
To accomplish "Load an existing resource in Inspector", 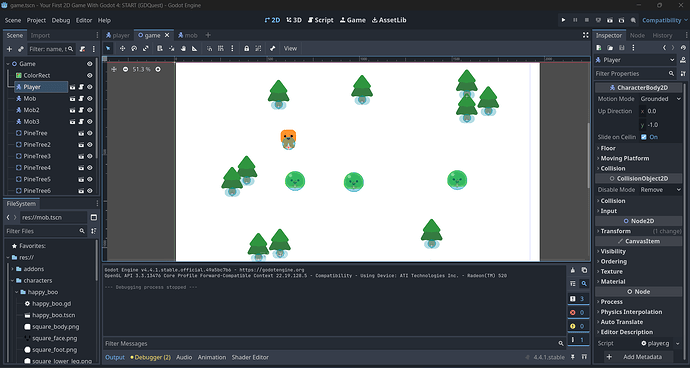I will coord(610,48).
